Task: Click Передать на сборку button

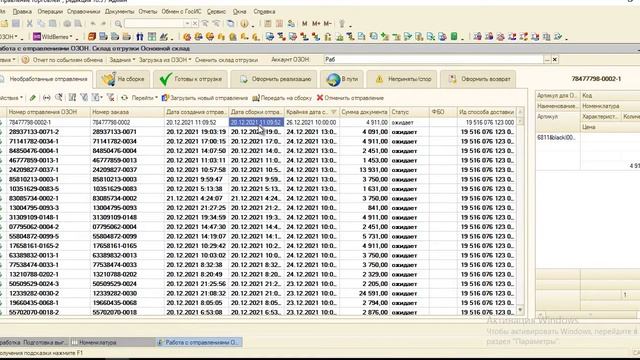Action: click(x=282, y=98)
